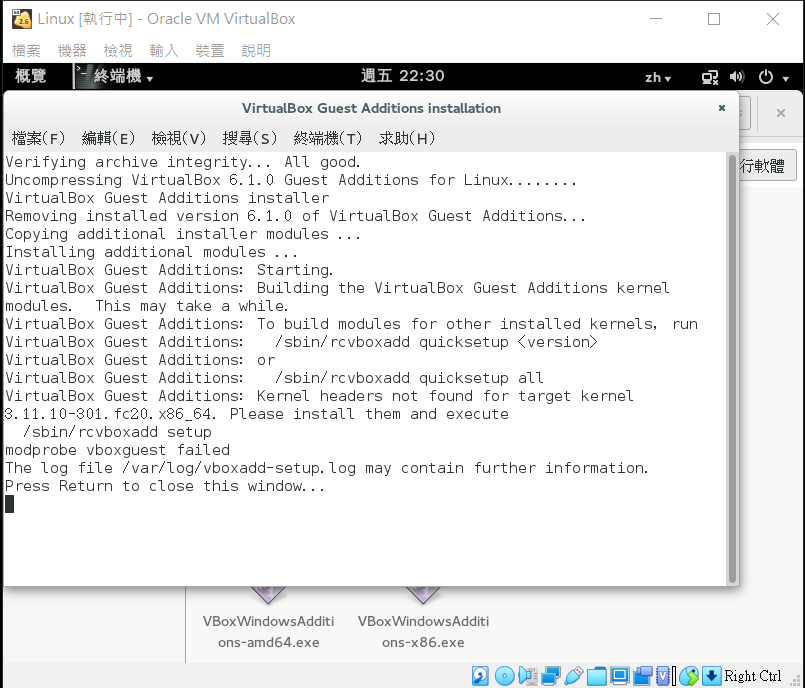Click the 行軟體 button in background window

click(768, 166)
